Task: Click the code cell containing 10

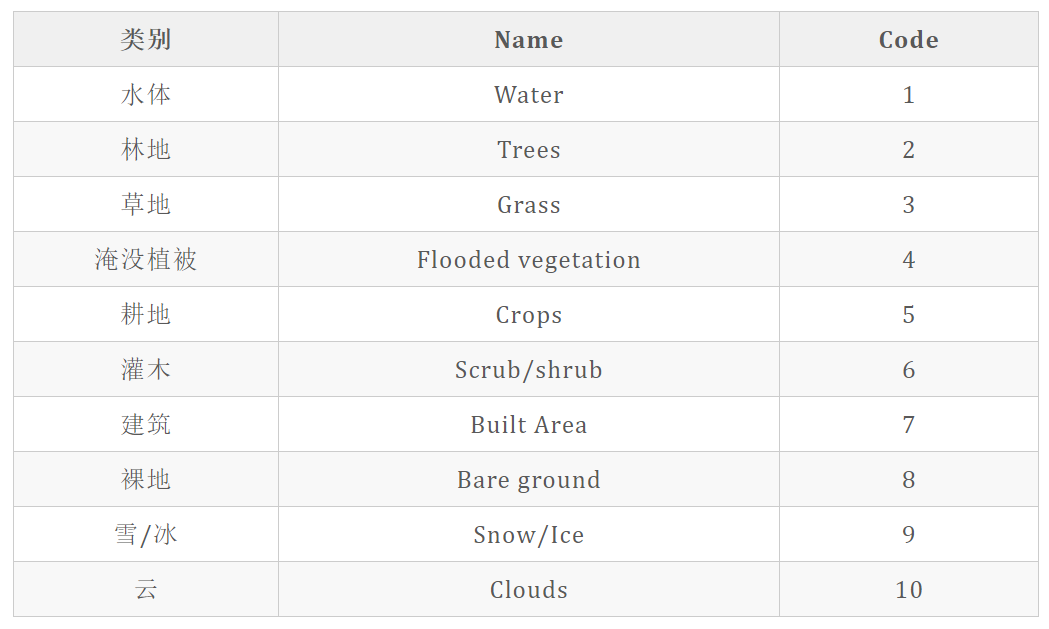Action: pos(908,590)
